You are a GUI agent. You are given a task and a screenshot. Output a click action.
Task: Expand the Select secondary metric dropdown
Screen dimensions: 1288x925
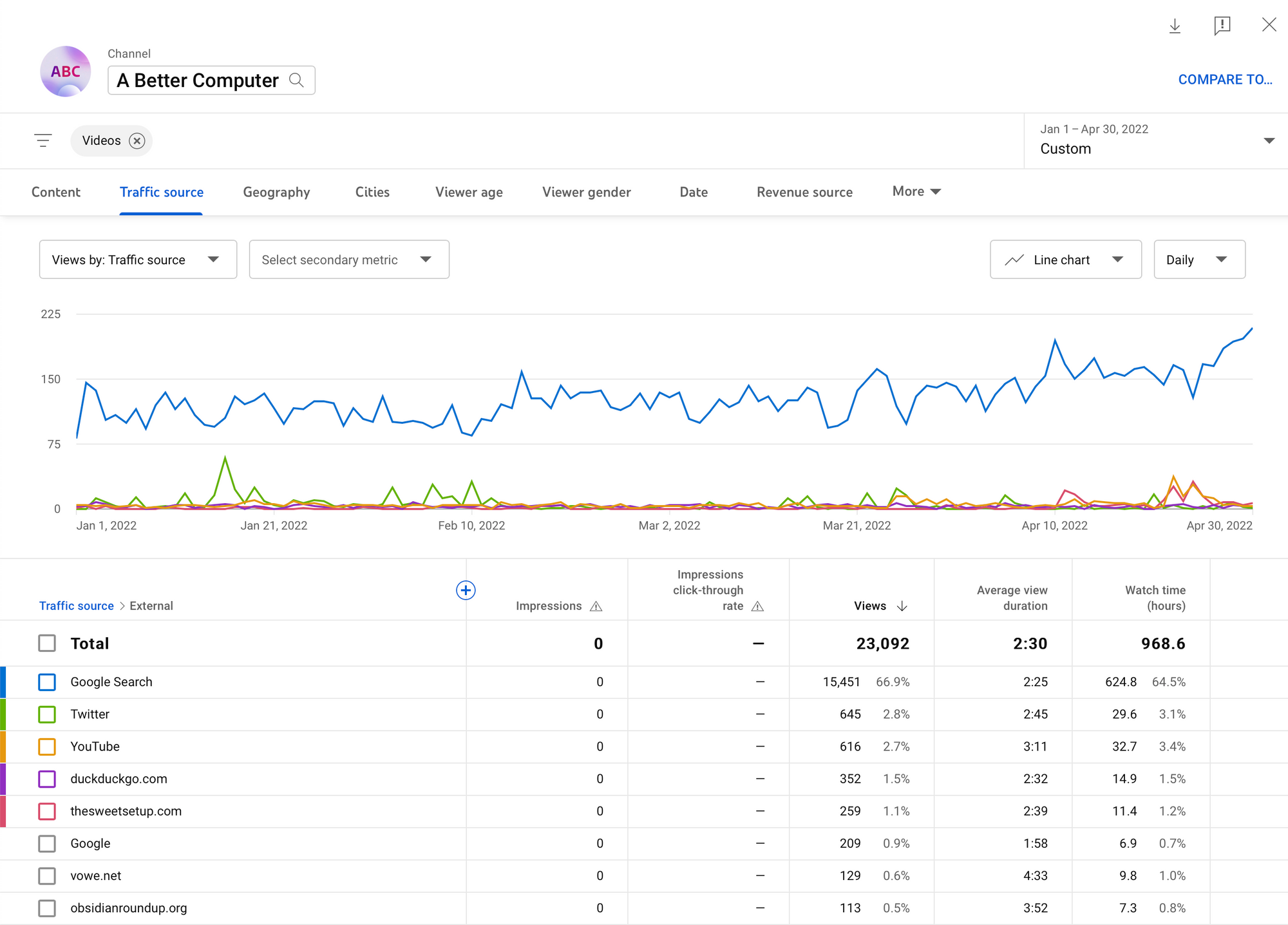[348, 260]
